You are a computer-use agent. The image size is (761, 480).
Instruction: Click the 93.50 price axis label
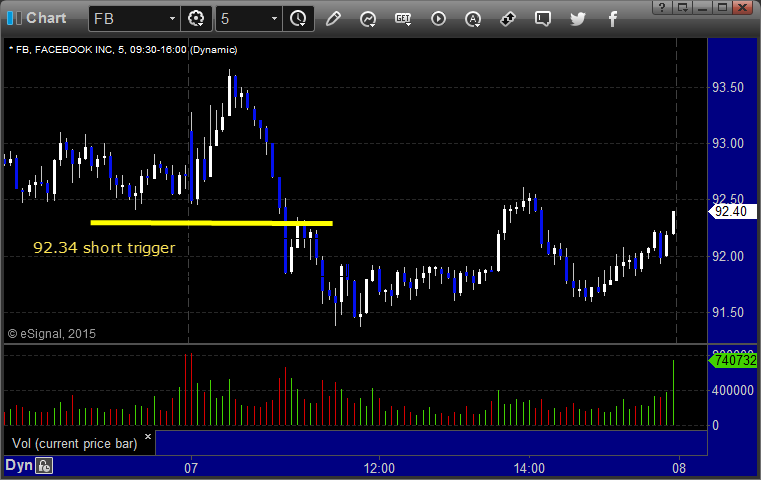(x=728, y=87)
